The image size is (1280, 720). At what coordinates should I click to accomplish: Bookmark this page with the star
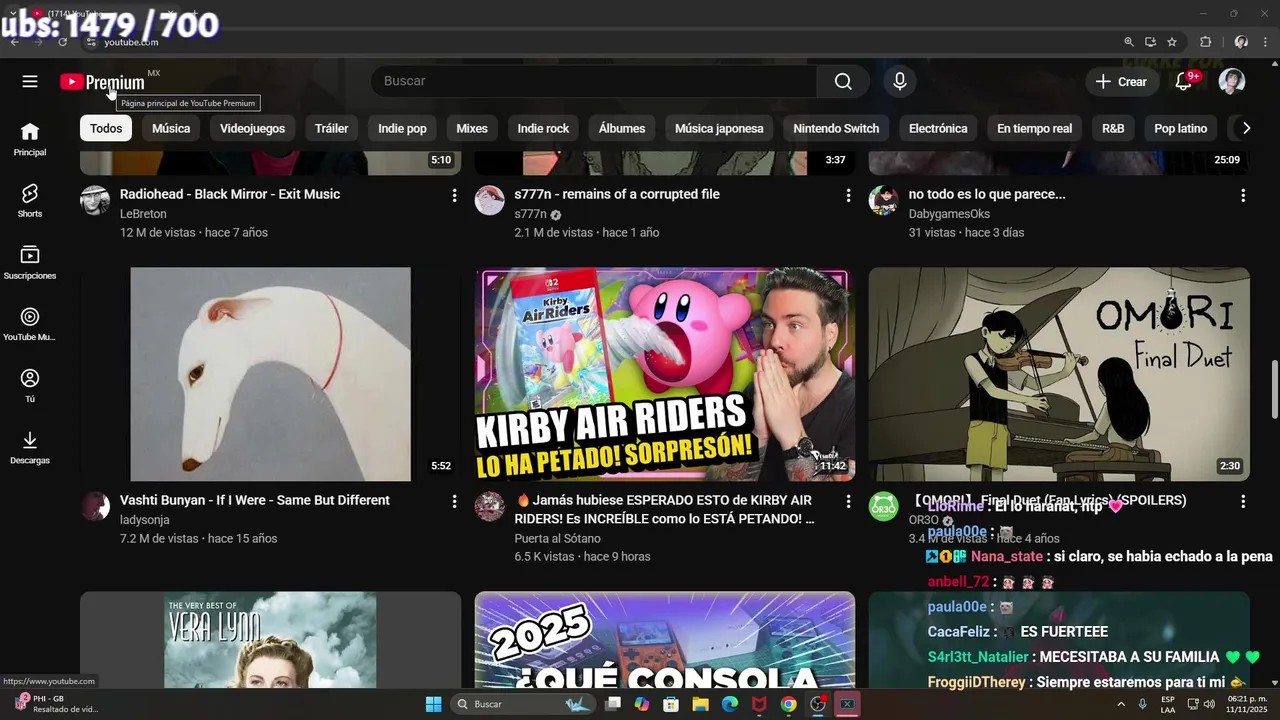coord(1172,42)
